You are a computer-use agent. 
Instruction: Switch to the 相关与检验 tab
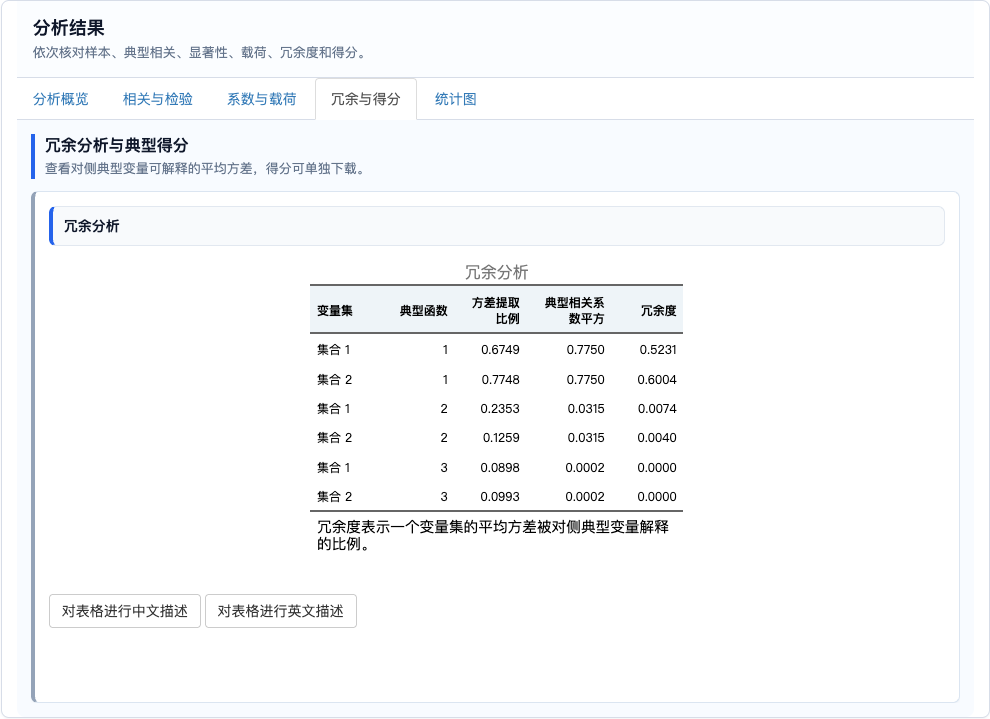[158, 99]
